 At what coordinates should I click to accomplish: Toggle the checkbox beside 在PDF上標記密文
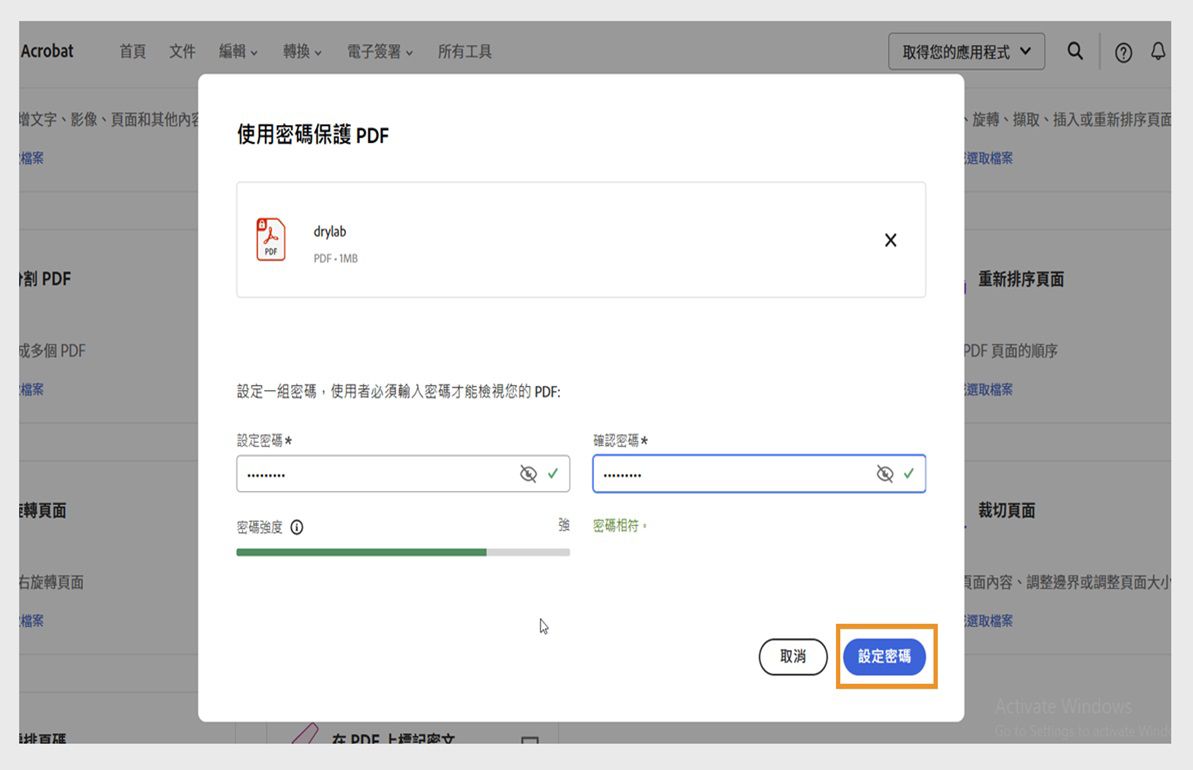tap(530, 738)
